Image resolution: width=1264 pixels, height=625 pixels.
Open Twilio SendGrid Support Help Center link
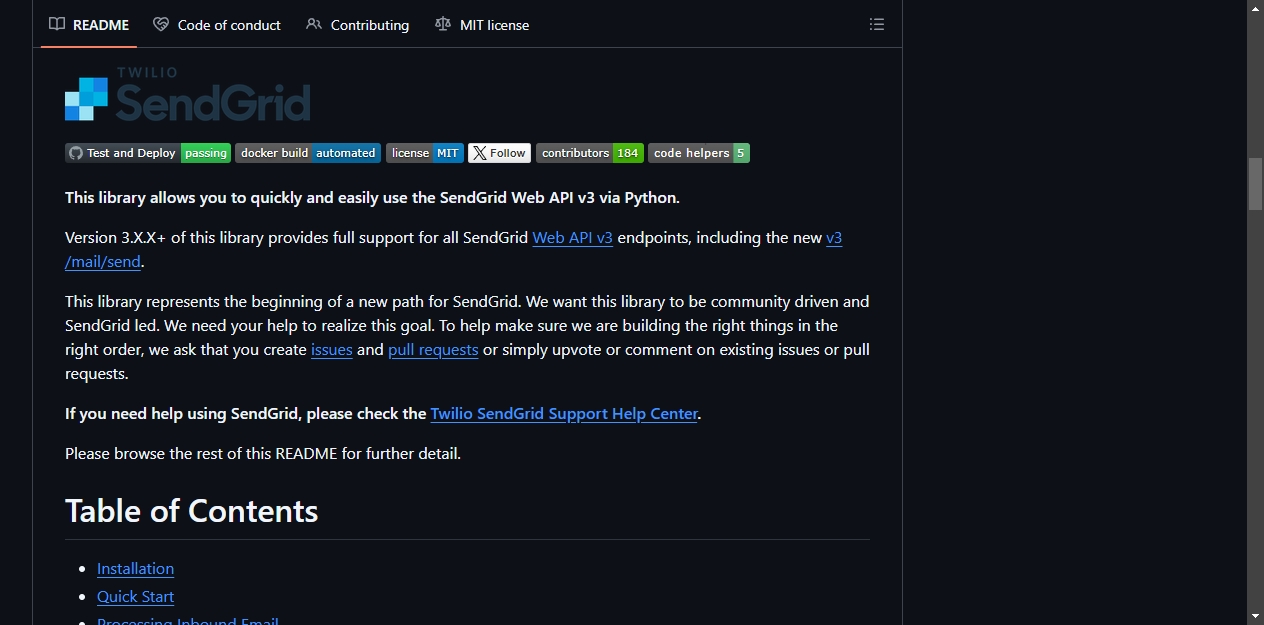[x=564, y=414]
